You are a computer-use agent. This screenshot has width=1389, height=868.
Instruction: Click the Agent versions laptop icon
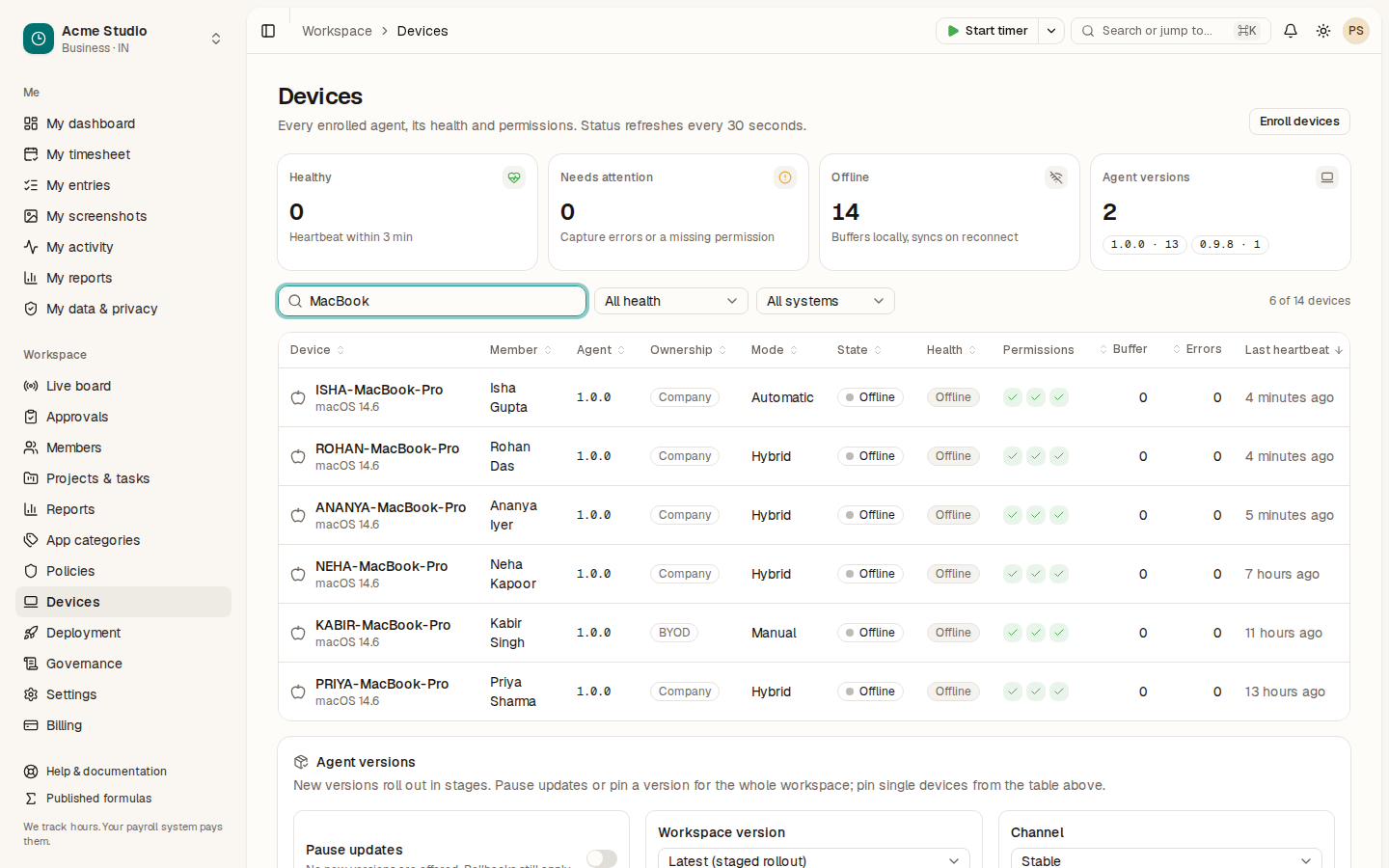tap(1327, 177)
